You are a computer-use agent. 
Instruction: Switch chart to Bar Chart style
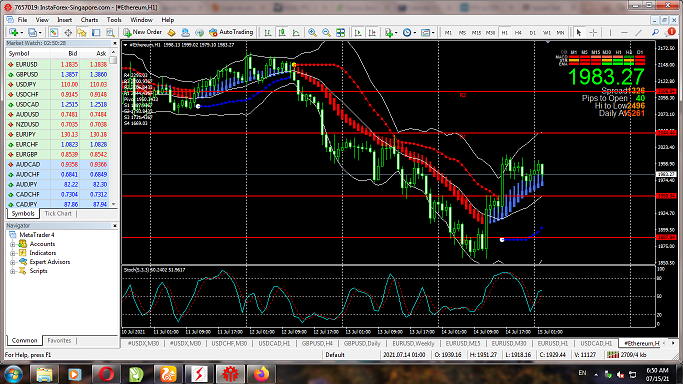point(268,33)
